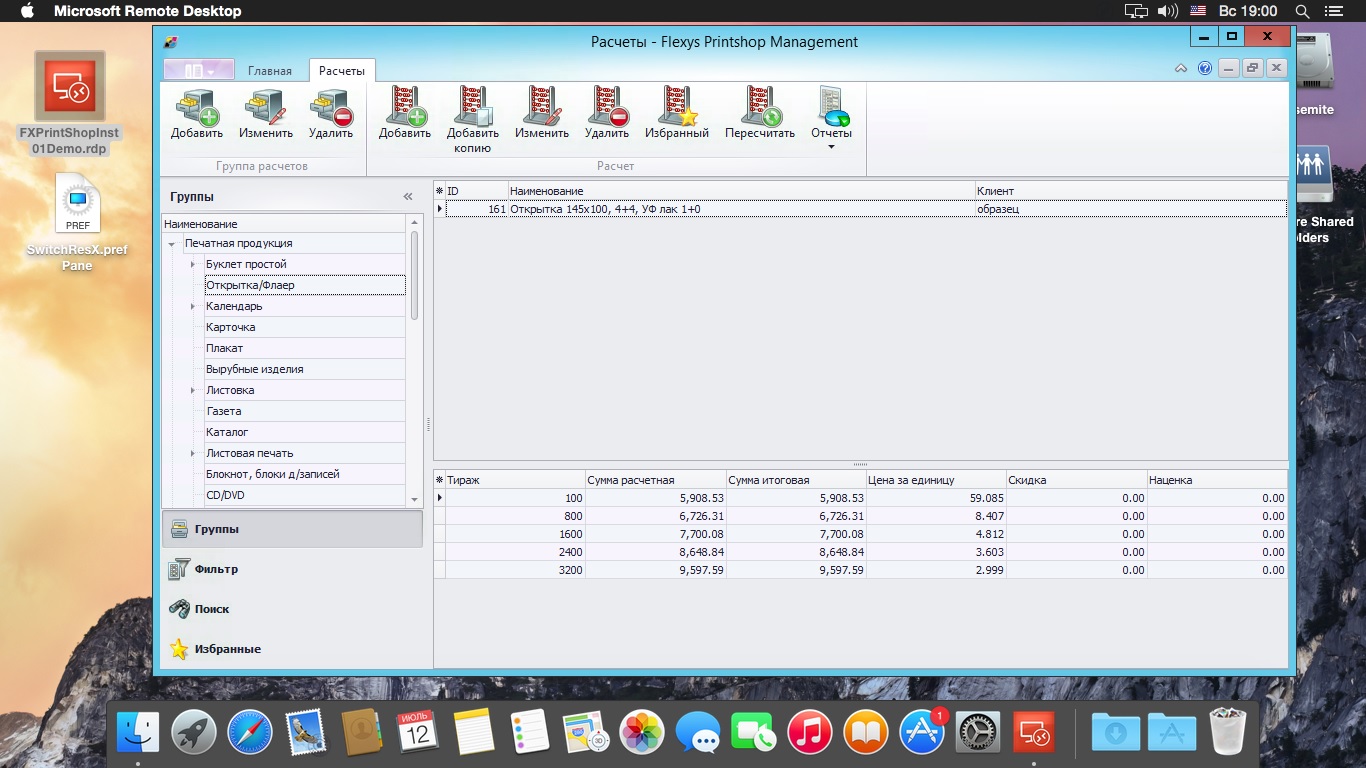This screenshot has width=1366, height=768.
Task: Sort by Клиент column header
Action: point(1130,191)
